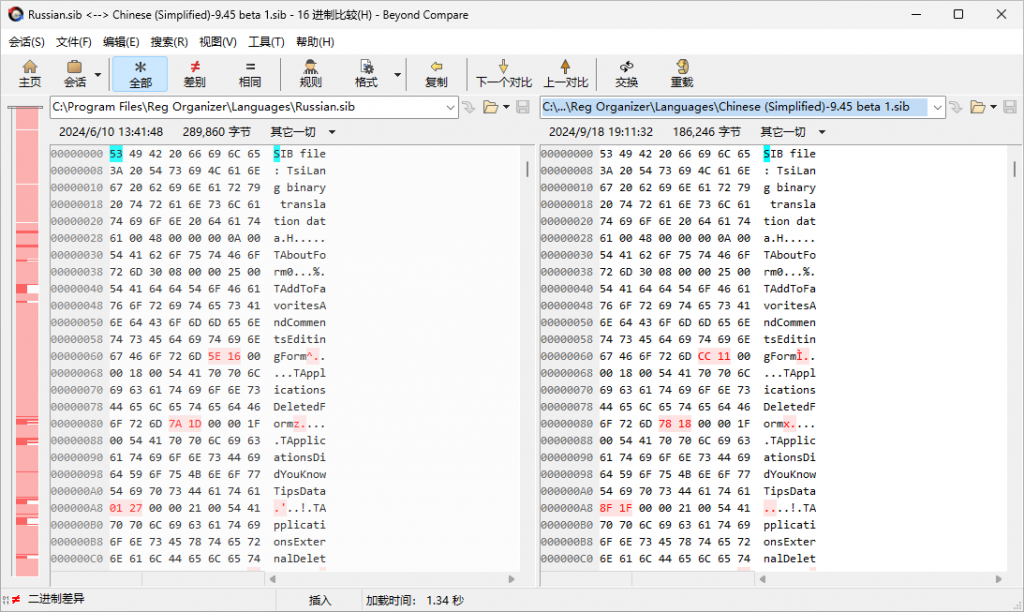Show only differences with 差别 filter
The height and width of the screenshot is (612, 1024).
pyautogui.click(x=195, y=74)
